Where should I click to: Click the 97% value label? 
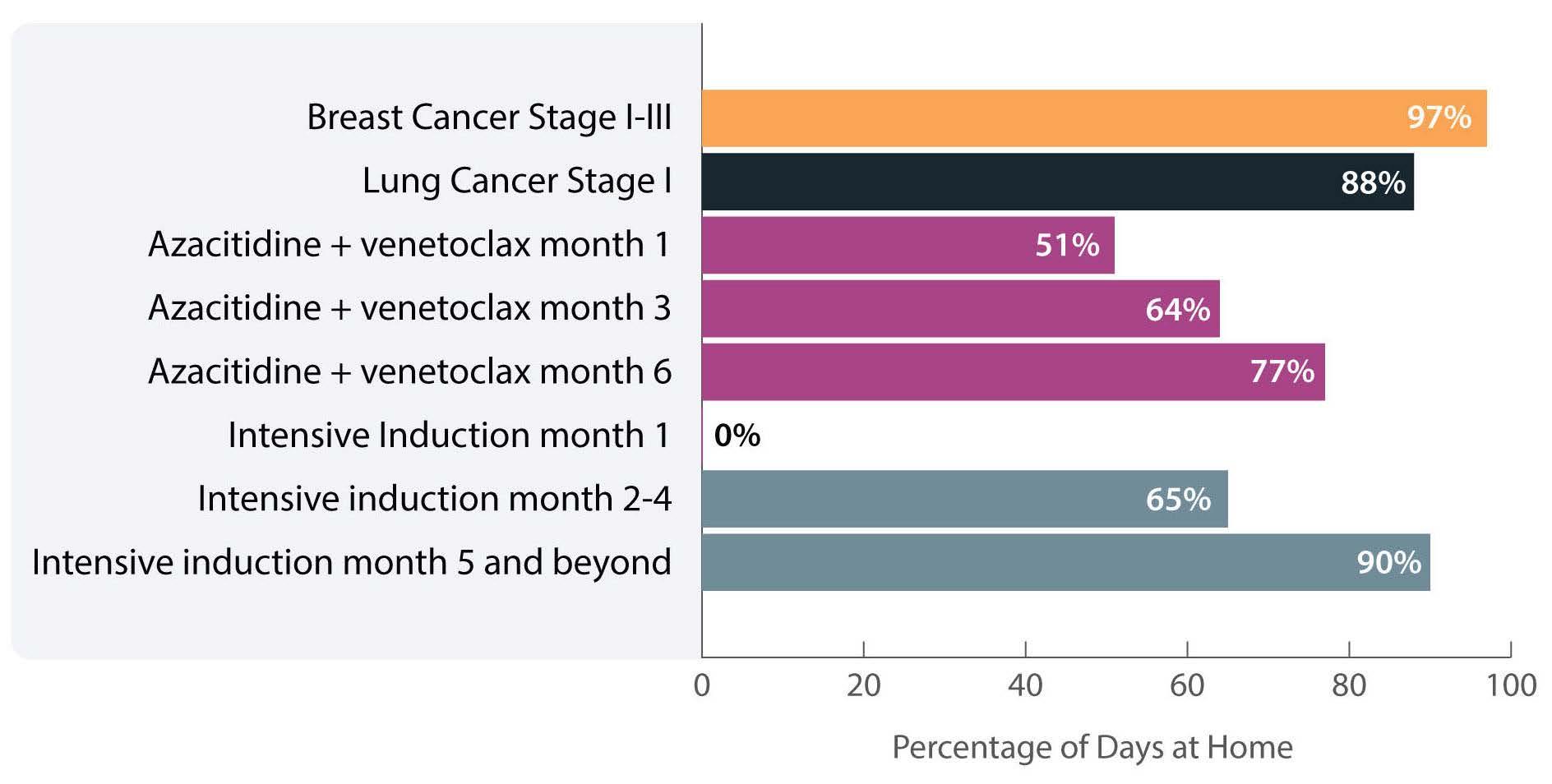1439,118
